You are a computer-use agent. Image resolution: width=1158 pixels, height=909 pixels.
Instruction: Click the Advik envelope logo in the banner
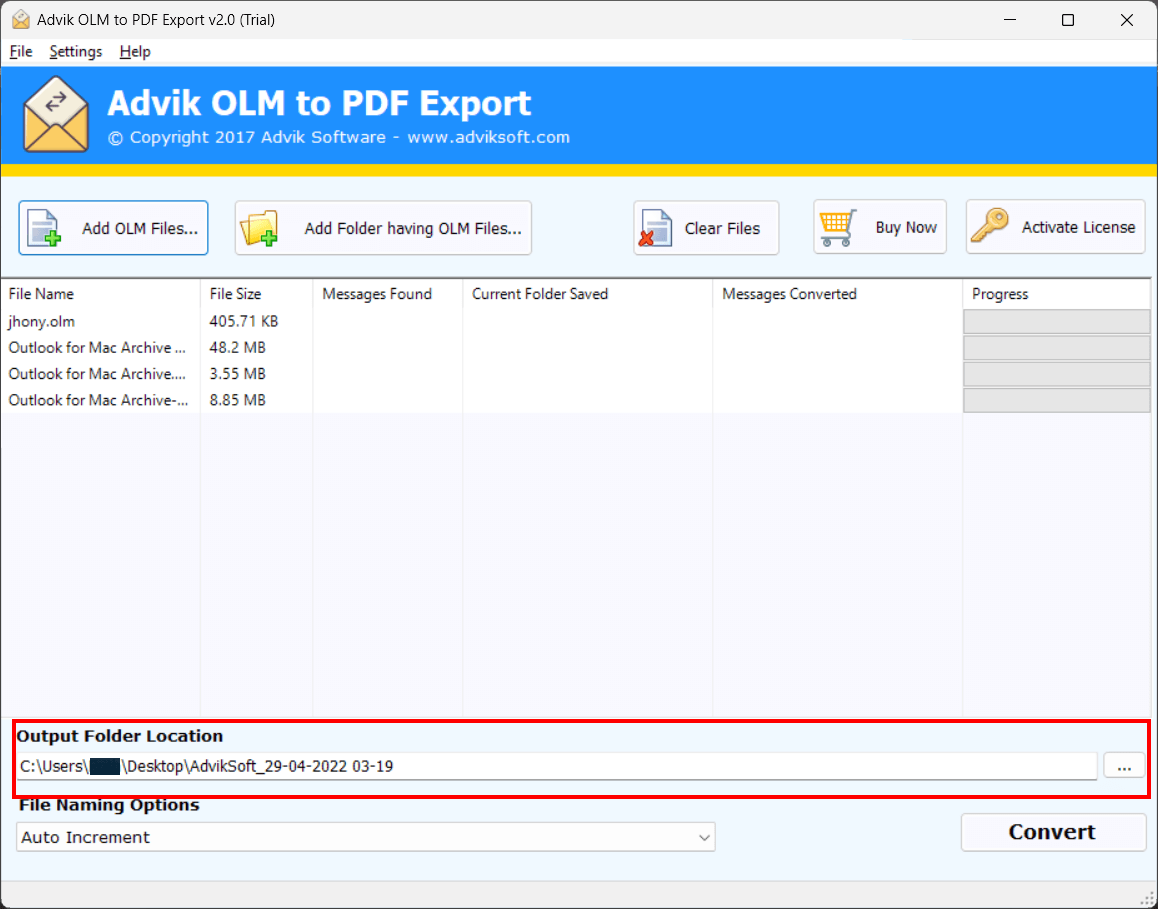coord(56,114)
